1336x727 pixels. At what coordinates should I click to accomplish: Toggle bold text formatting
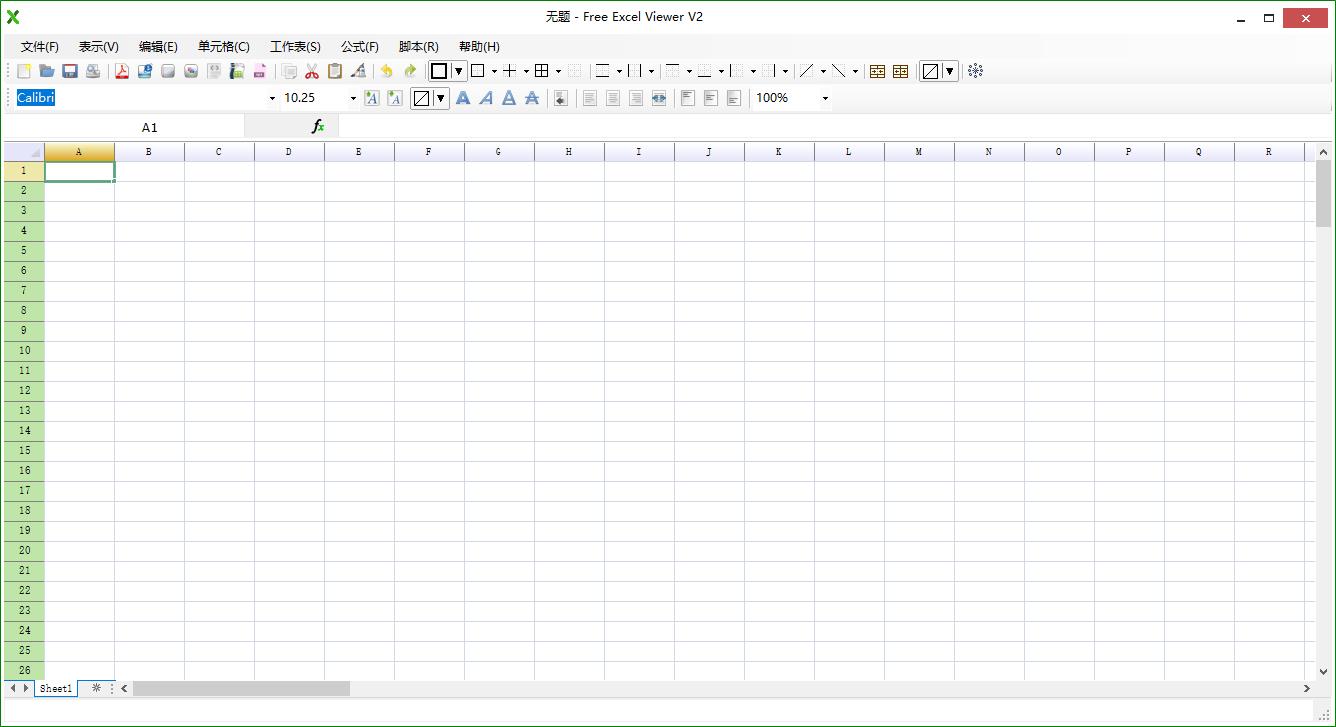(x=463, y=98)
